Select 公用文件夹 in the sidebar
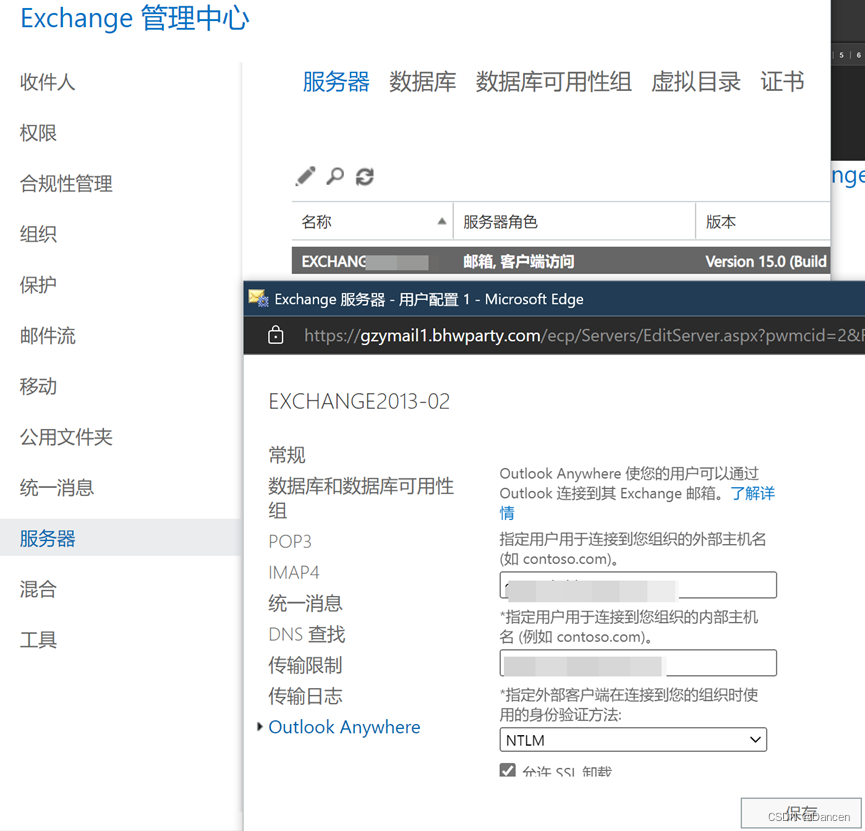Image resolution: width=865 pixels, height=831 pixels. pos(66,438)
